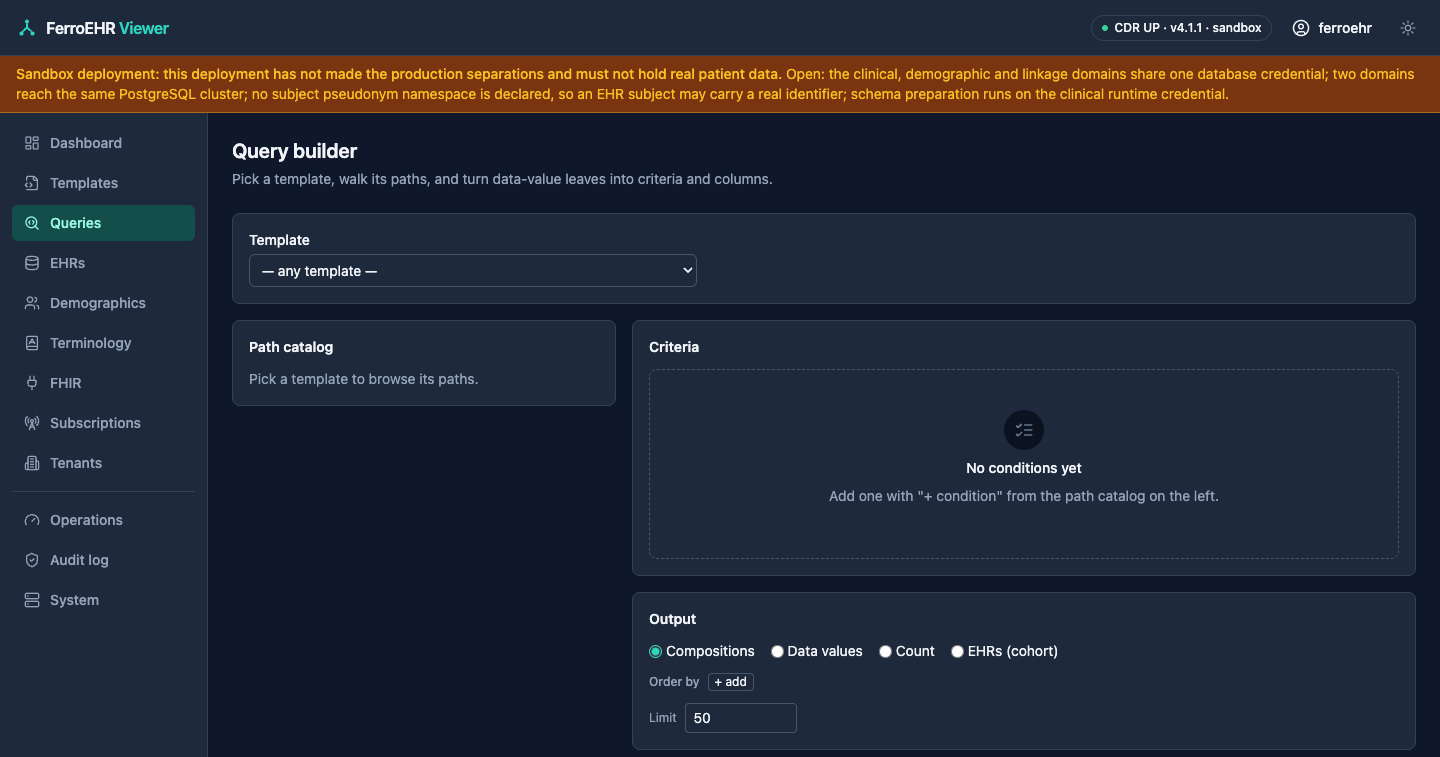Select the Data values output option
The height and width of the screenshot is (757, 1440).
[777, 651]
